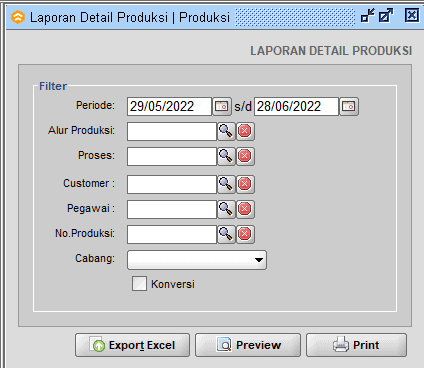Click the Print button
424x368 pixels.
pyautogui.click(x=356, y=345)
